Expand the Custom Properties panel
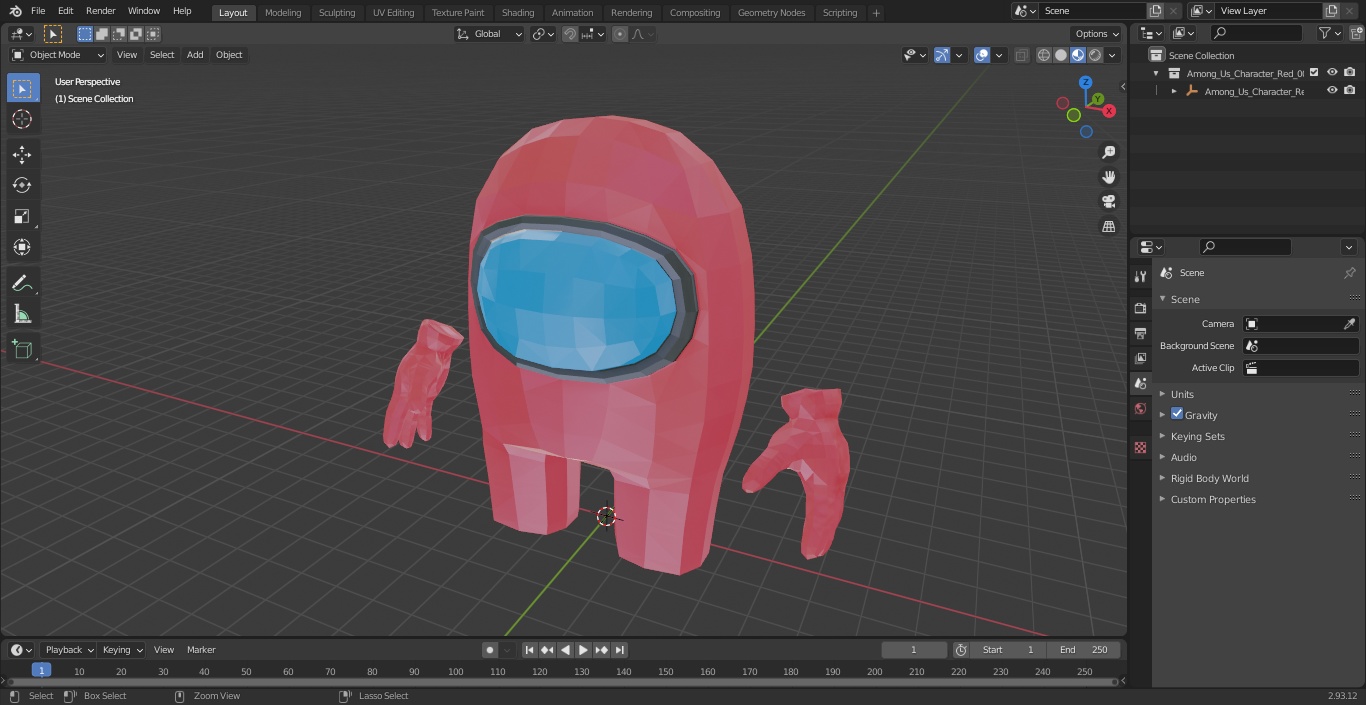 point(1213,499)
